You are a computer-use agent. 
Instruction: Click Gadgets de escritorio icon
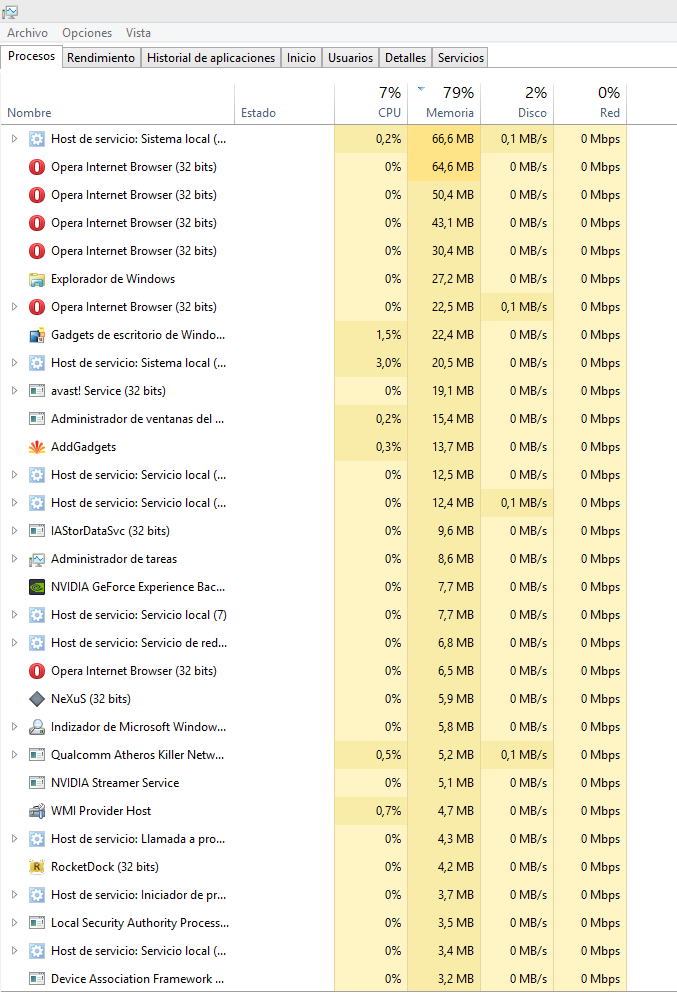point(37,335)
